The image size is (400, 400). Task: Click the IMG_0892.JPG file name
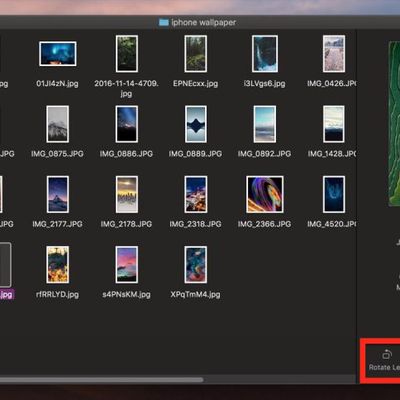pyautogui.click(x=264, y=154)
